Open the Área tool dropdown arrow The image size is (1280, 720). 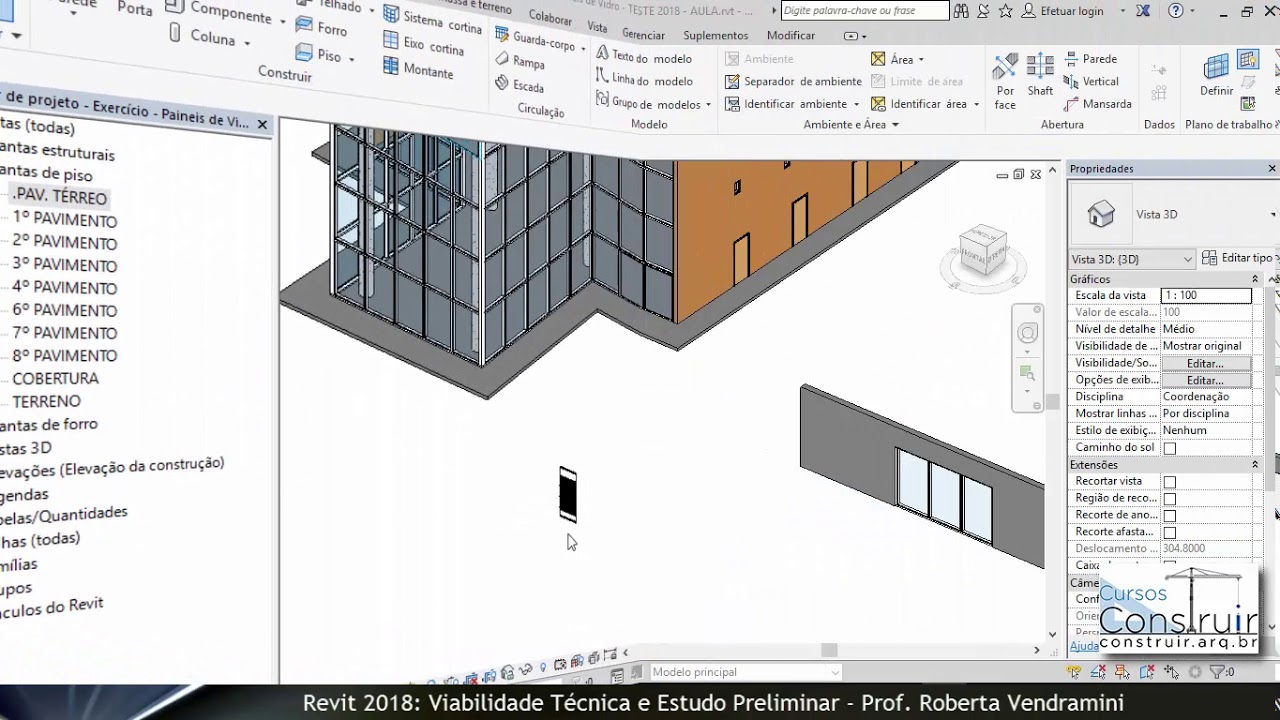click(921, 60)
